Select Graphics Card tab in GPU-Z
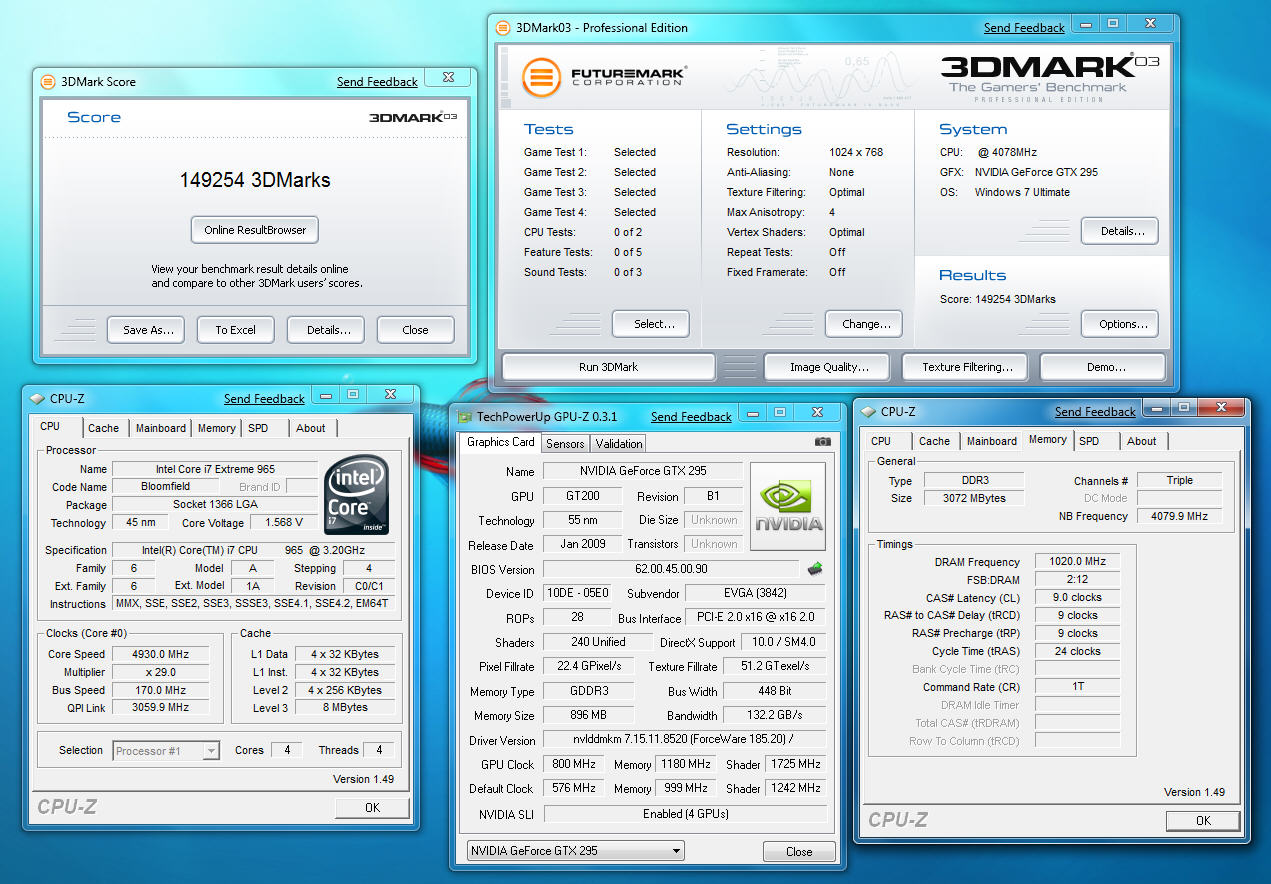The height and width of the screenshot is (884, 1271). point(501,442)
